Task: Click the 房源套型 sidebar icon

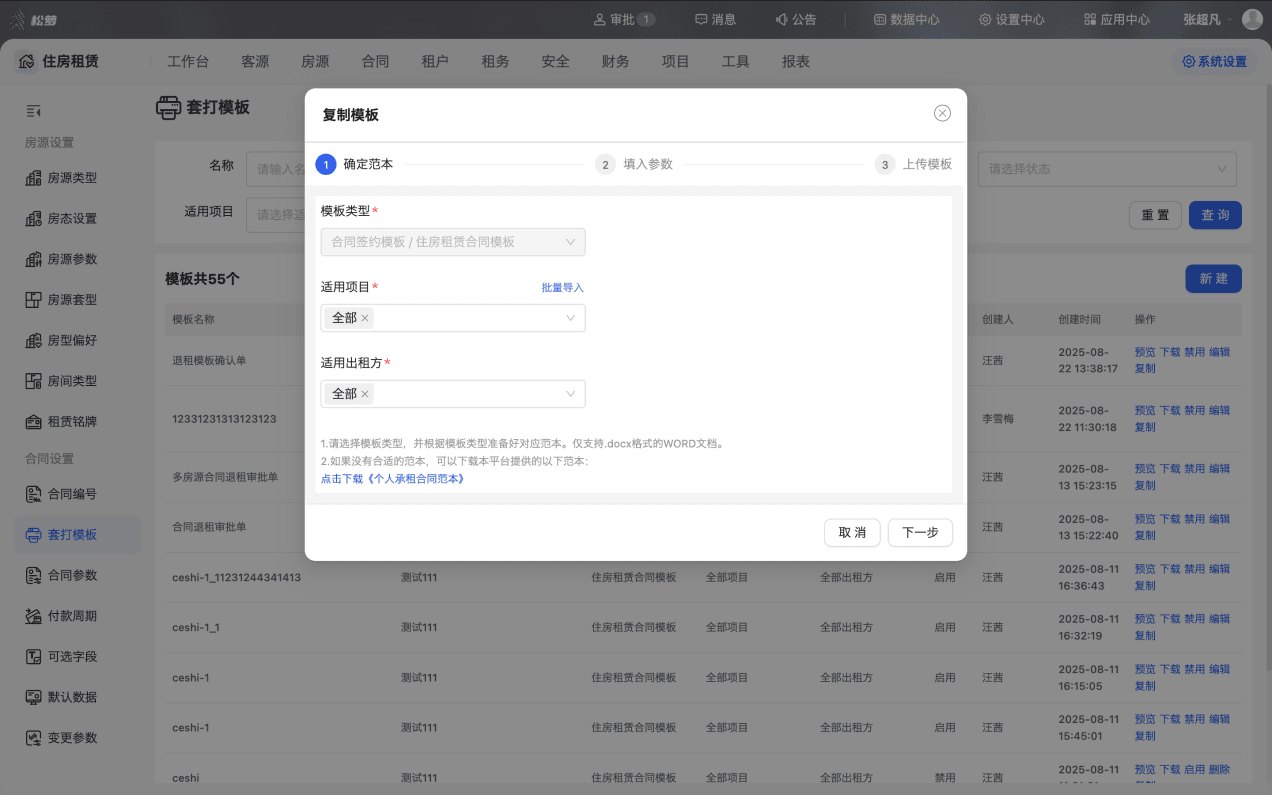Action: [x=33, y=300]
